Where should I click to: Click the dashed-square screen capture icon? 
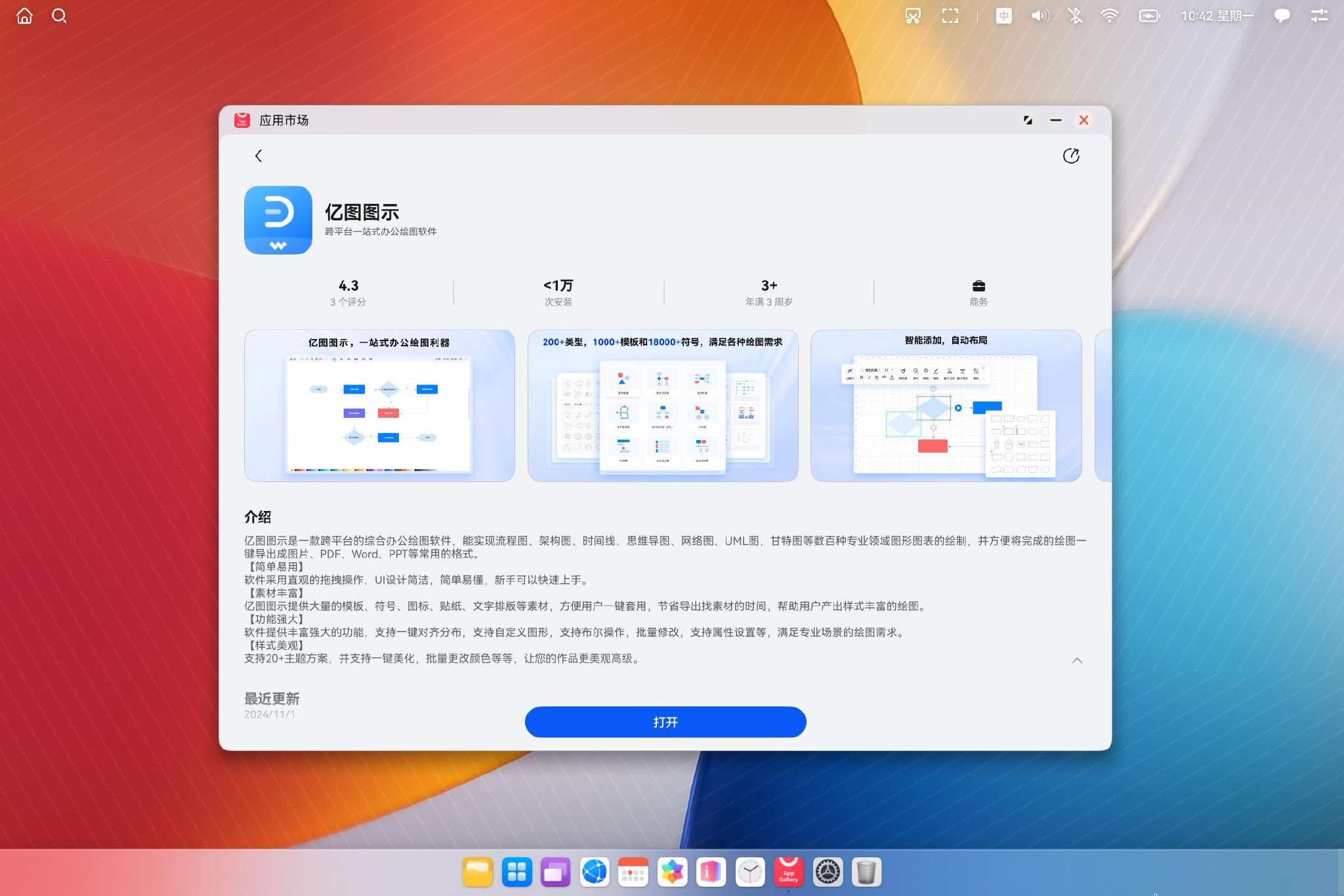(950, 16)
